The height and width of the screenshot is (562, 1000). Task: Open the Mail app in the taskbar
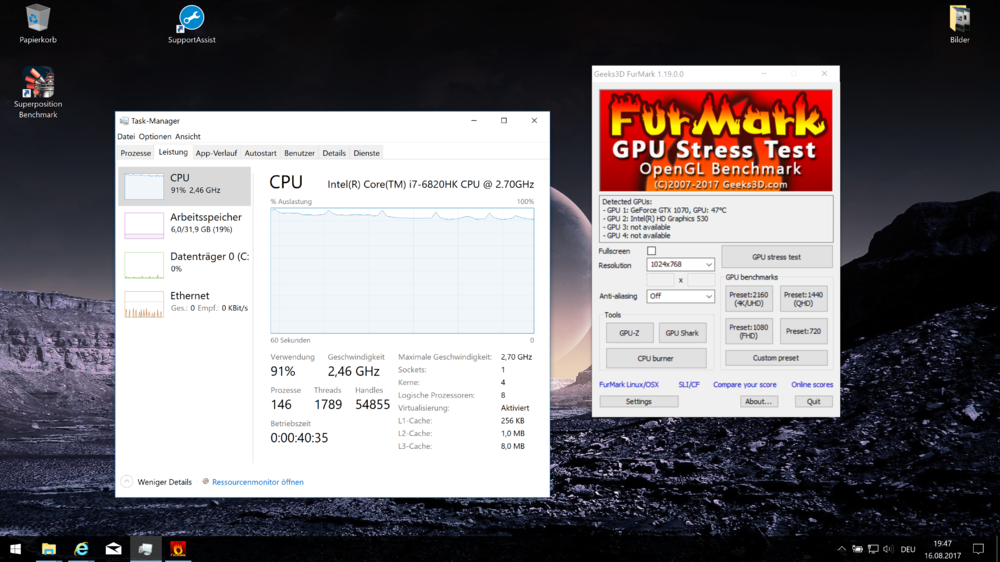(x=113, y=549)
